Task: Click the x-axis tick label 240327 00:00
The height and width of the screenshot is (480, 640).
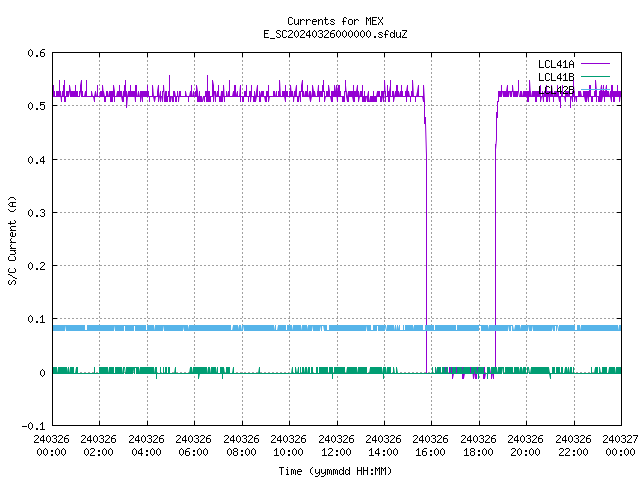Action: click(620, 446)
